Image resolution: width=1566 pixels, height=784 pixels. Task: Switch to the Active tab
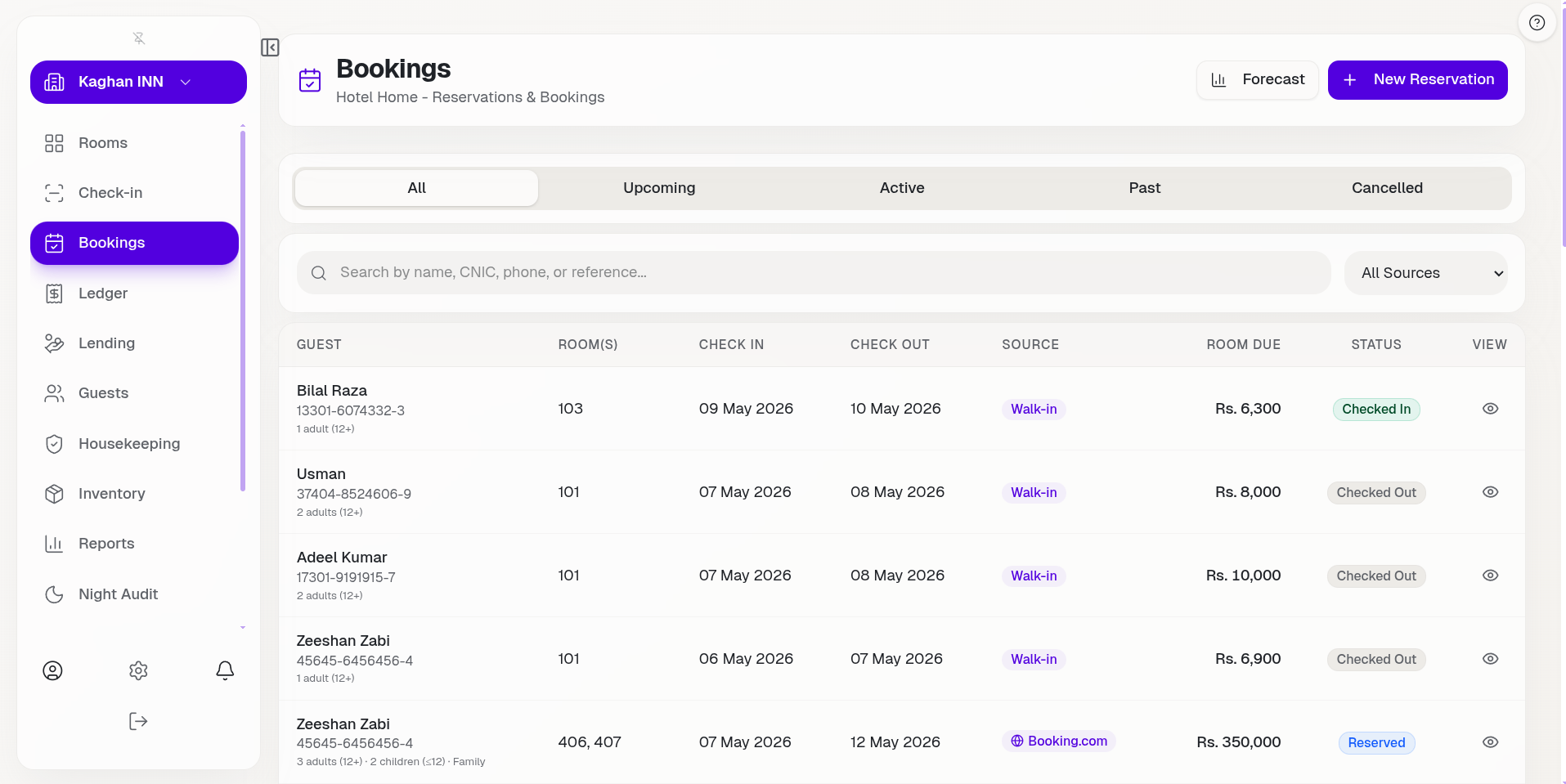coord(902,188)
